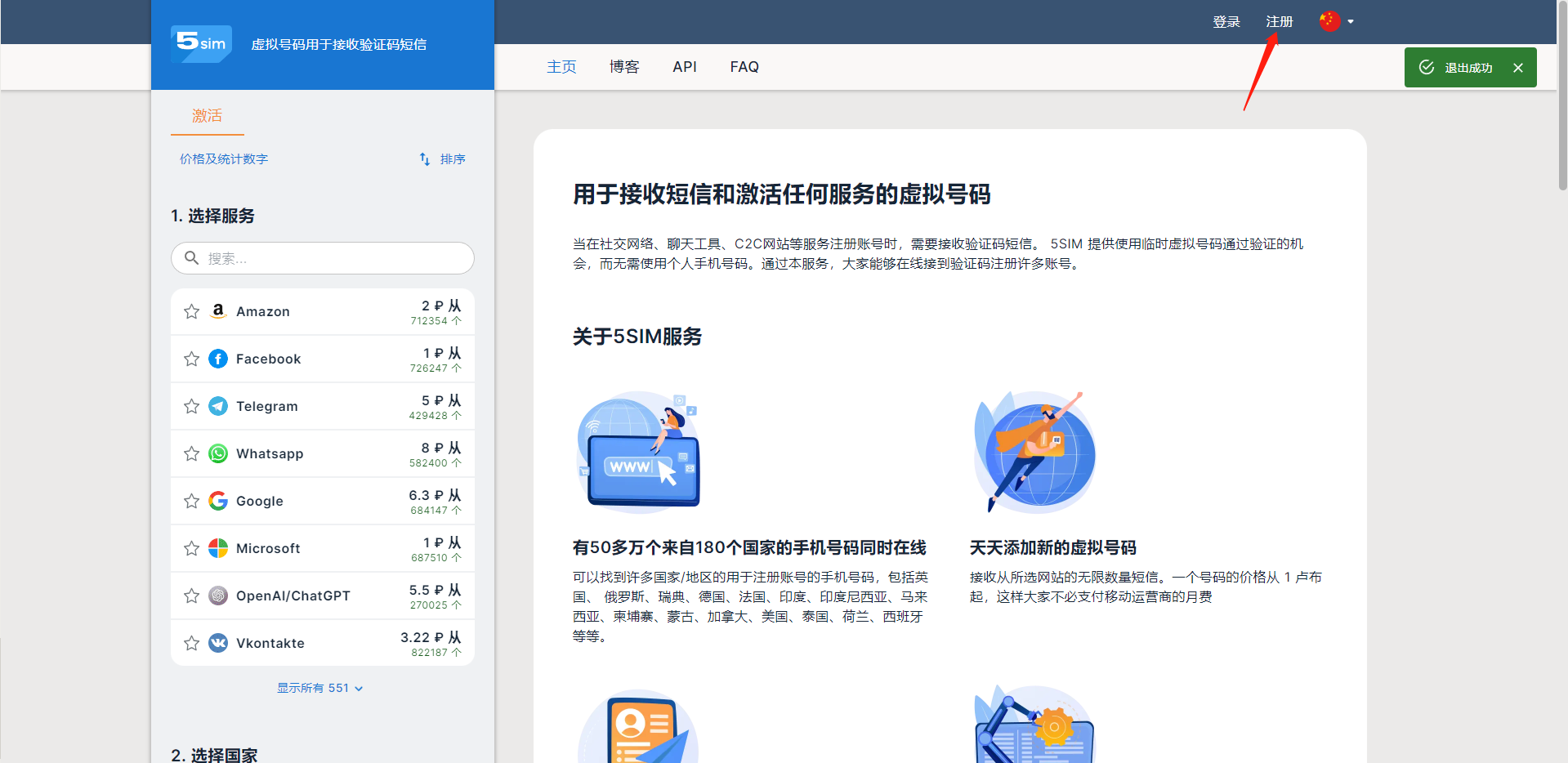Click the Amazon service icon
The image size is (1568, 763).
point(218,311)
